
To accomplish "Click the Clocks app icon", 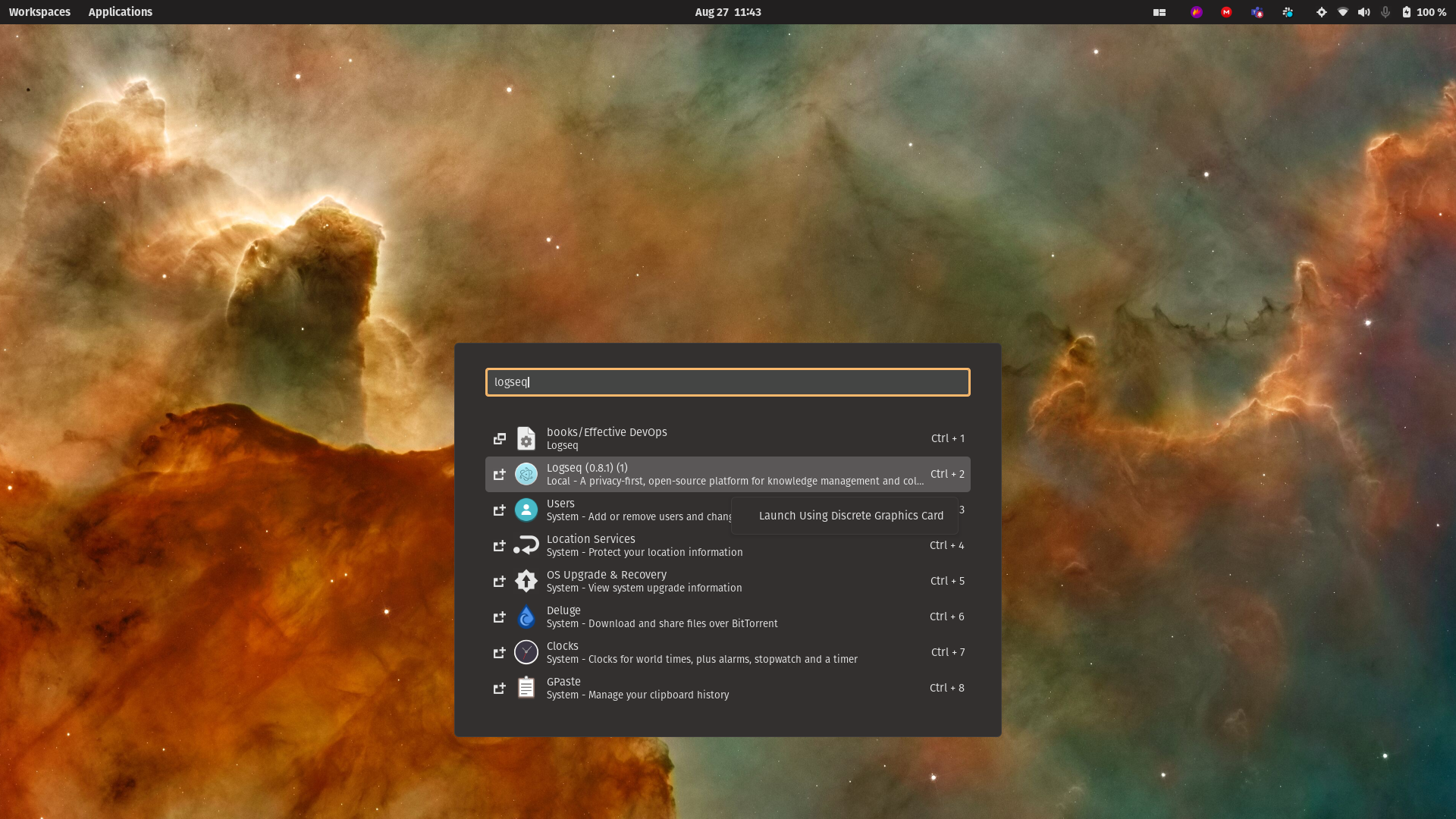I will [526, 652].
